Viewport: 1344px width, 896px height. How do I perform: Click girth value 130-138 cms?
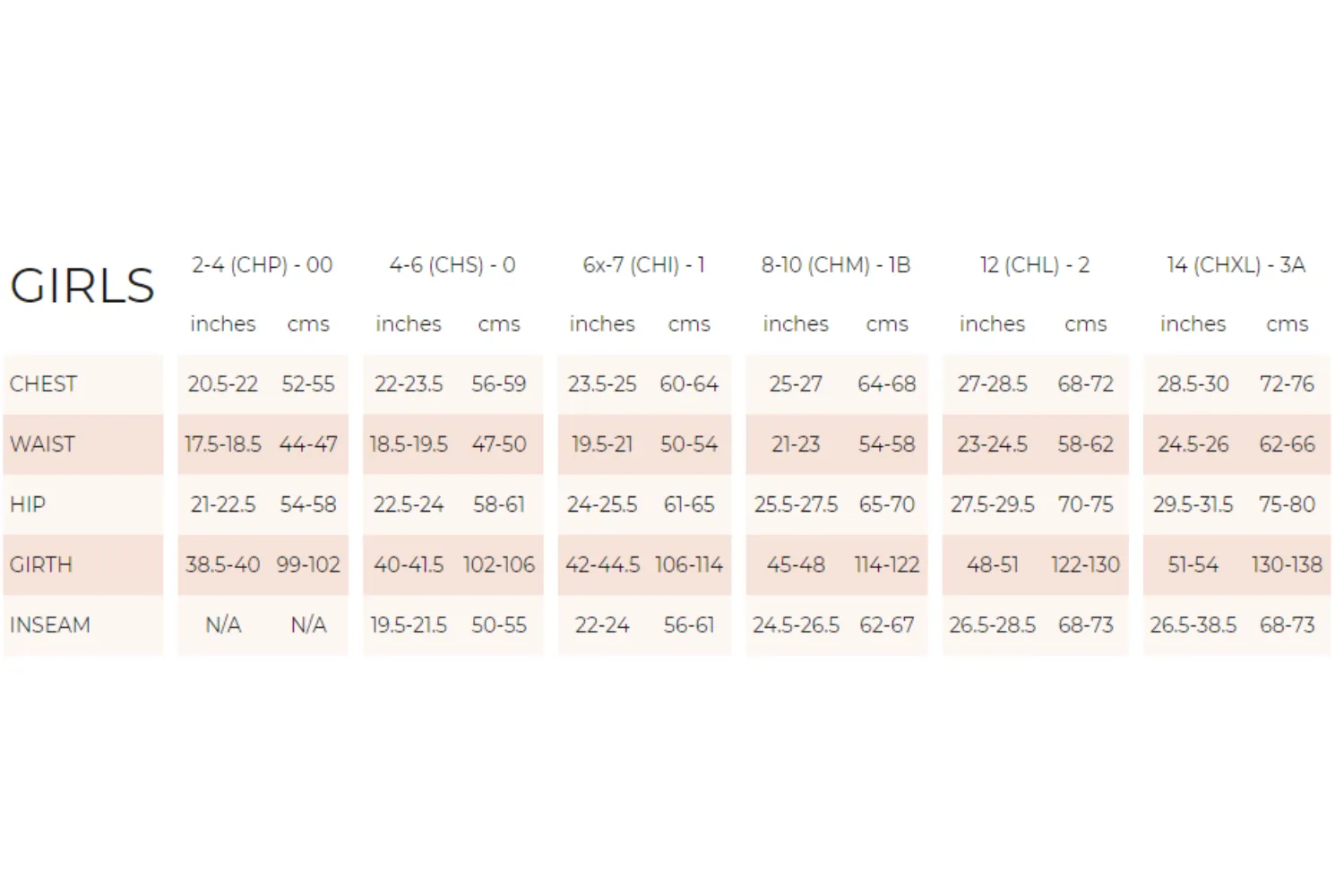pos(1287,564)
